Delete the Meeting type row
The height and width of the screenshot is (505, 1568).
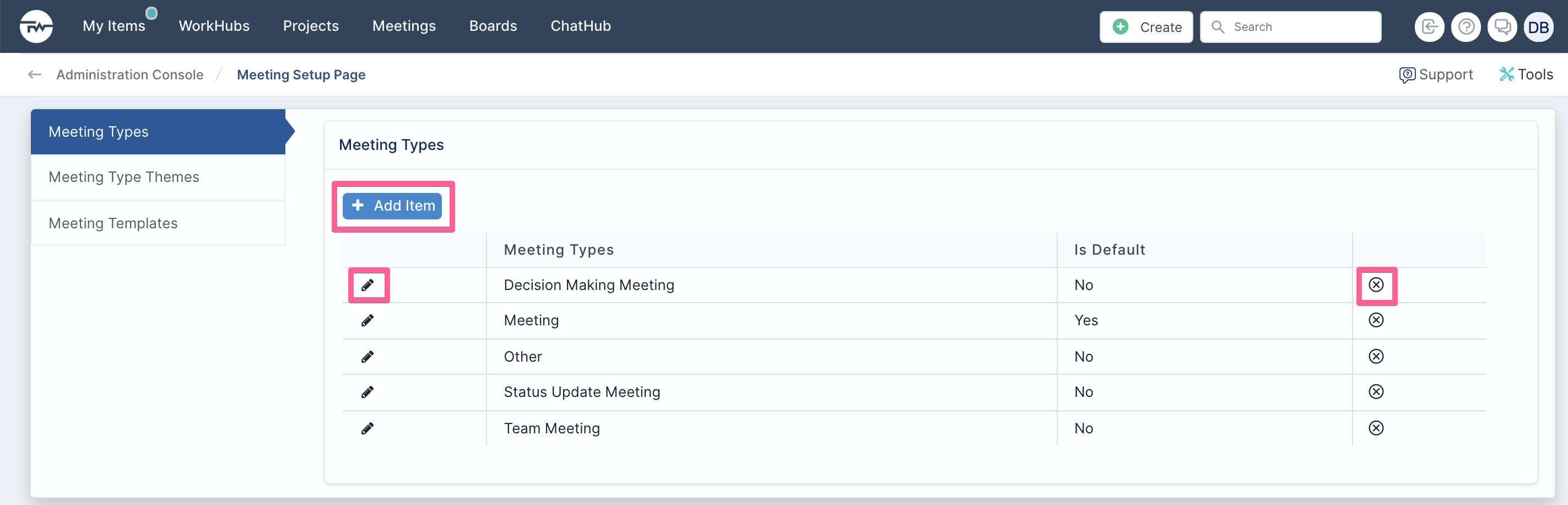click(1376, 320)
